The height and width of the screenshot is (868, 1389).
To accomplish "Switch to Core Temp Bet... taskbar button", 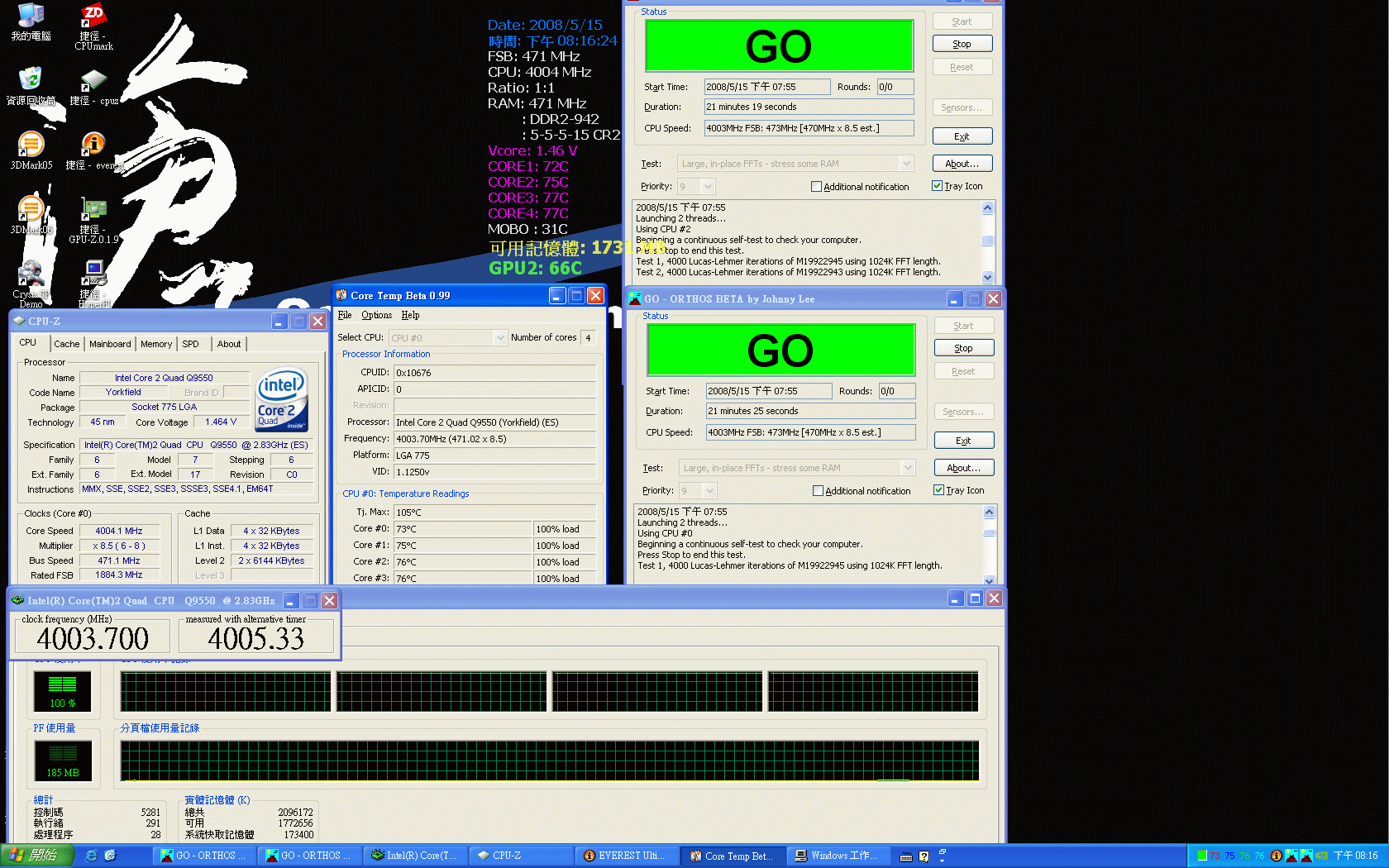I will 733,856.
